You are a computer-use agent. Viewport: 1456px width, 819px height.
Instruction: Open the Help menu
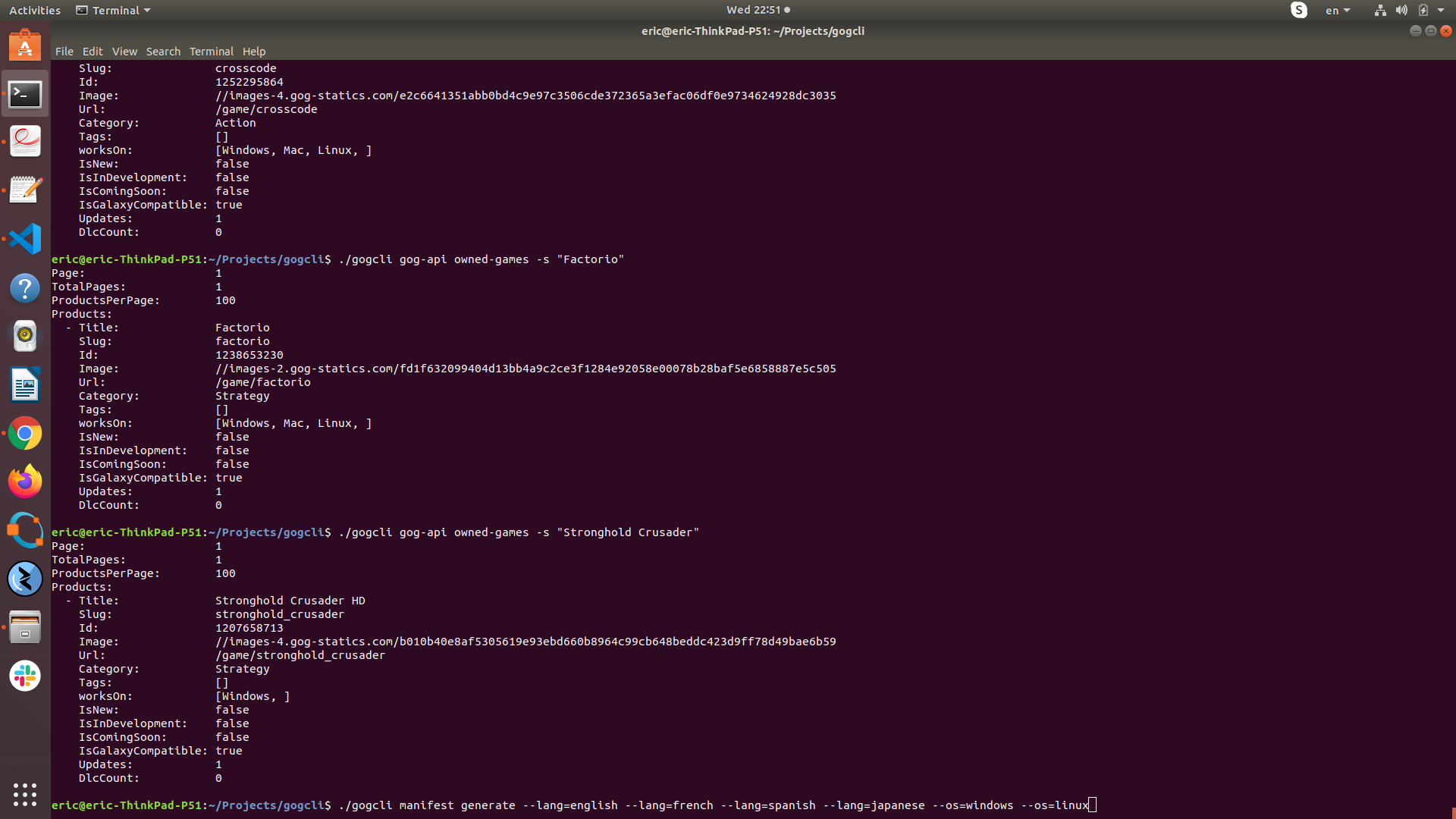[254, 52]
